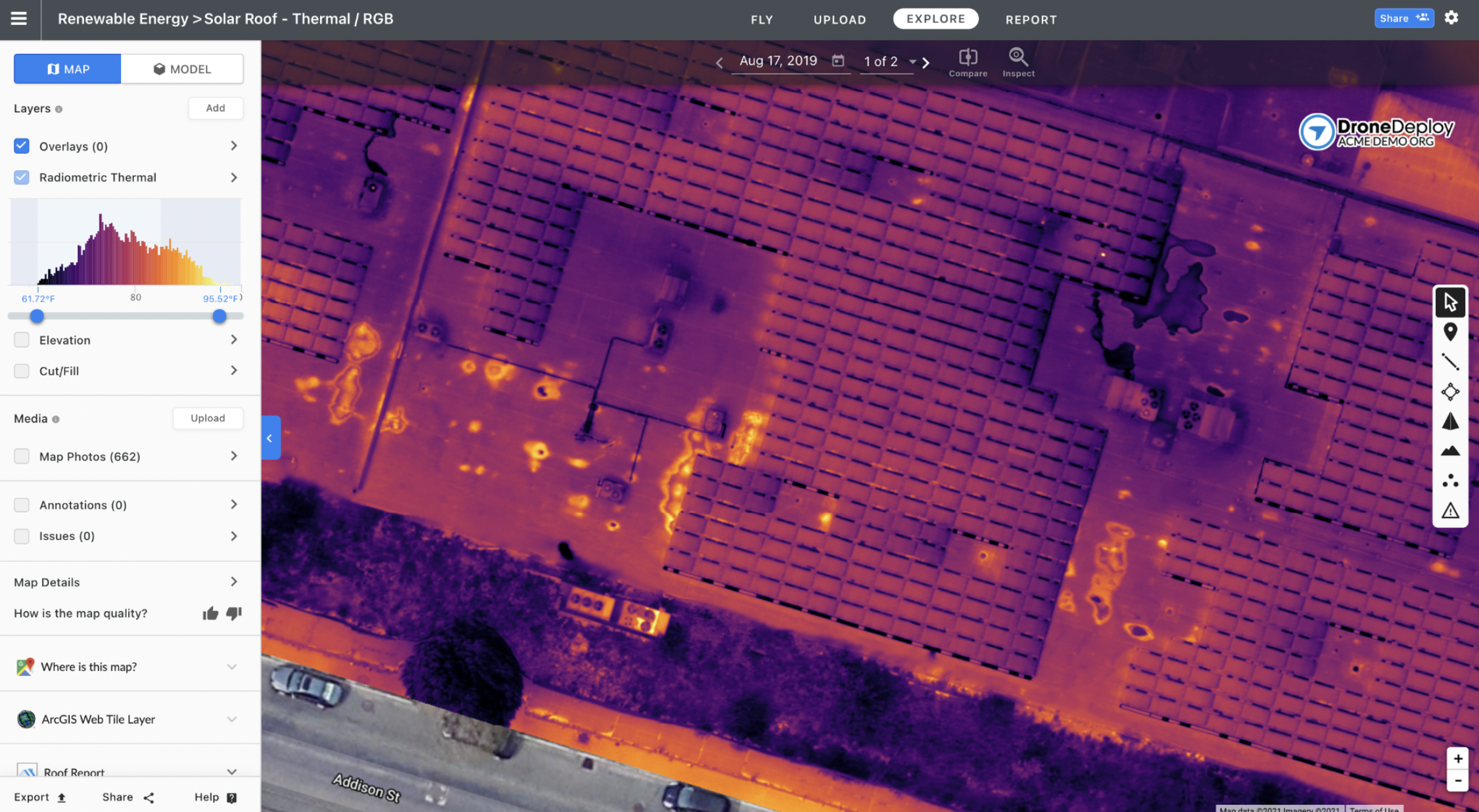This screenshot has height=812, width=1479.
Task: Click the Inspect magnifier icon
Action: pos(1018,63)
